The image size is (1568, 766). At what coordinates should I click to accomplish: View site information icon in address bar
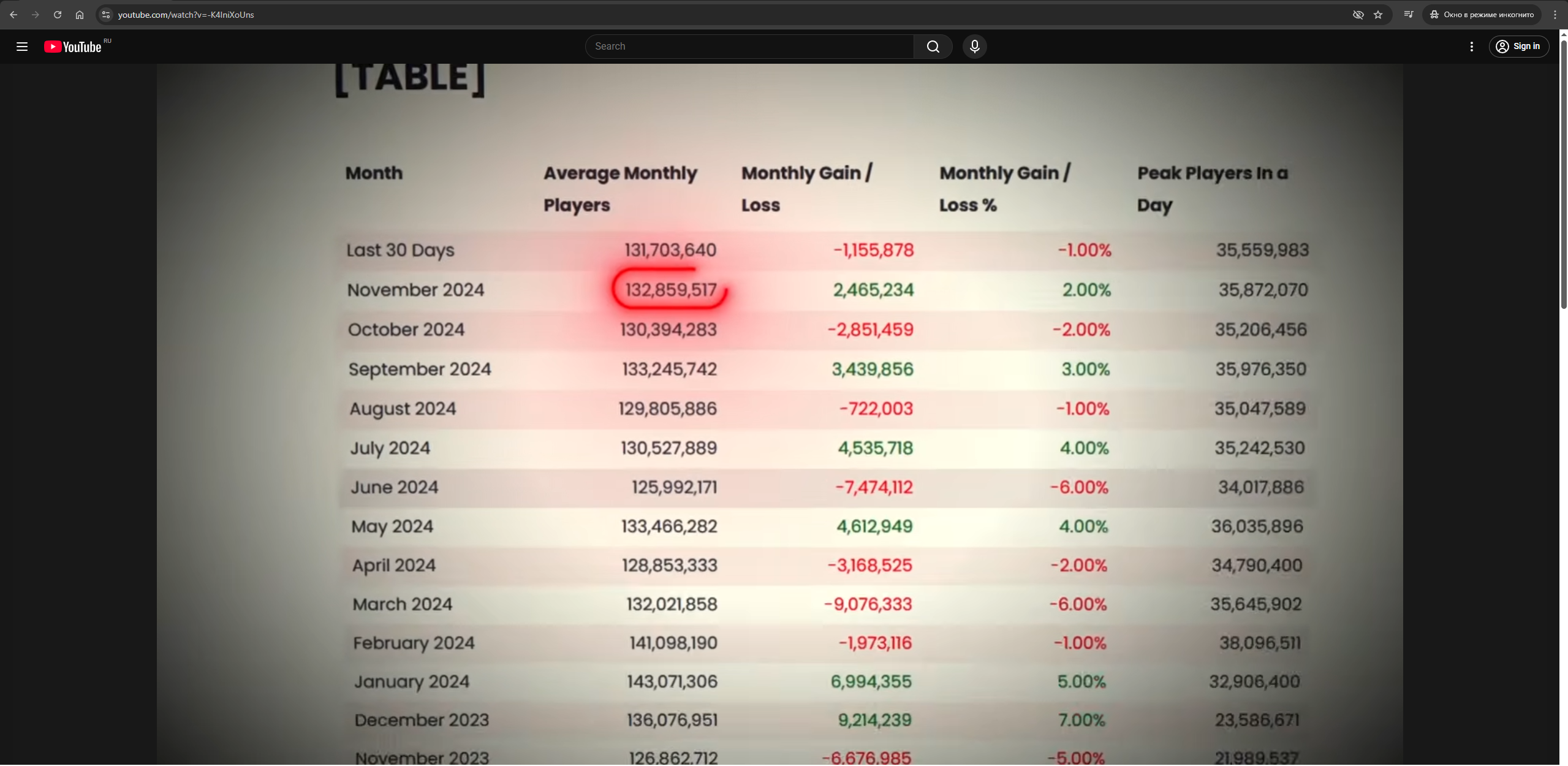(106, 15)
